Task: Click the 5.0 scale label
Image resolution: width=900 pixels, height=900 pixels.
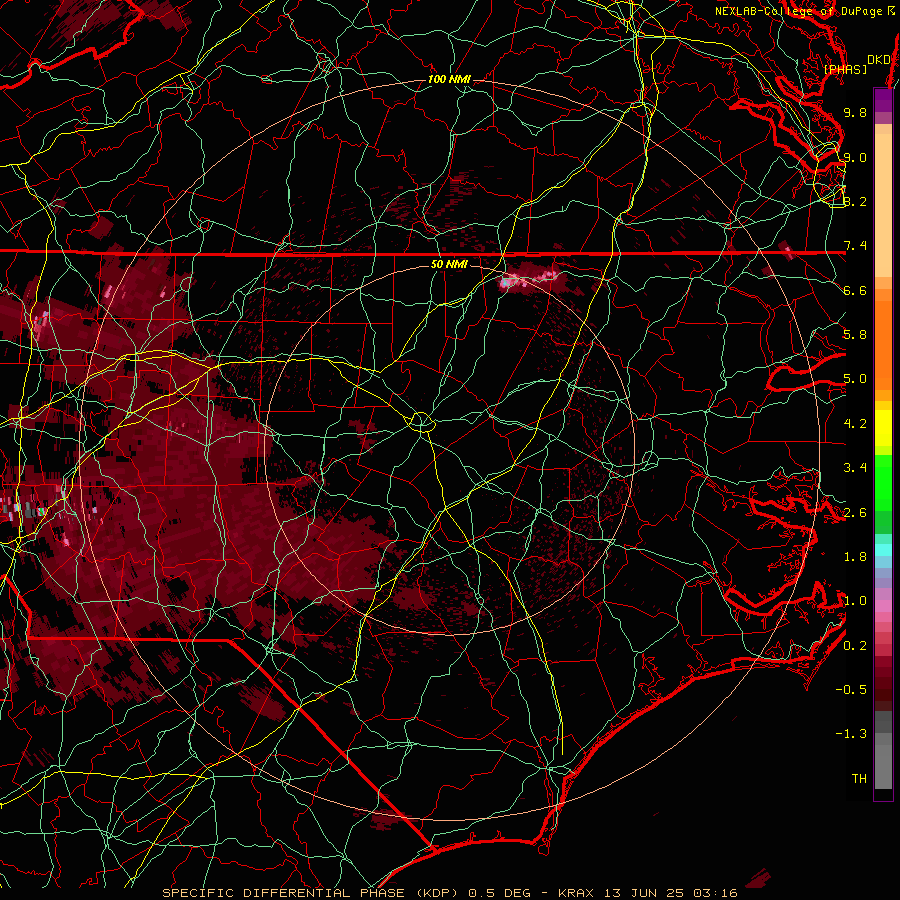Action: click(855, 379)
